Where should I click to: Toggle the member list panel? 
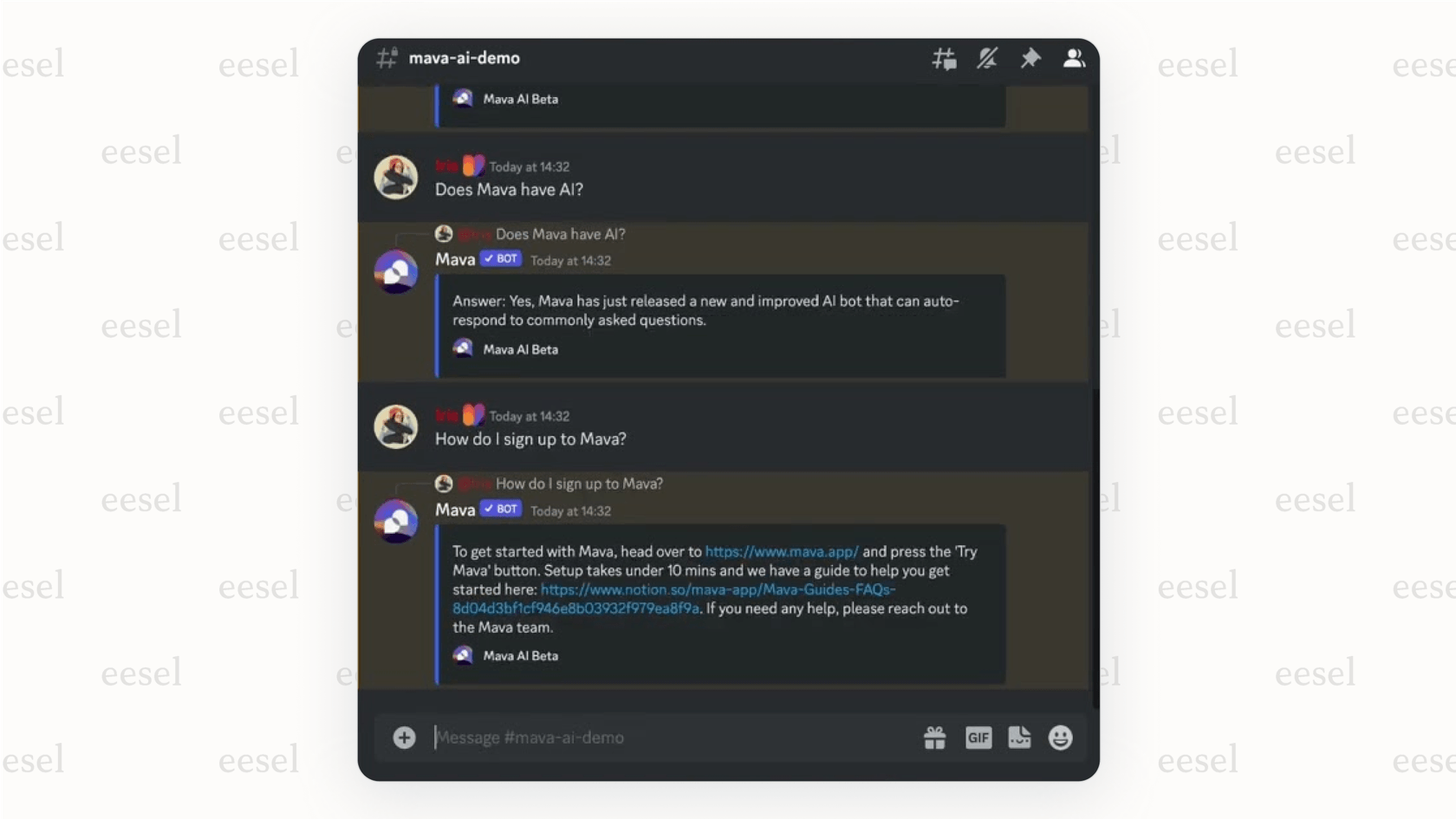1074,58
